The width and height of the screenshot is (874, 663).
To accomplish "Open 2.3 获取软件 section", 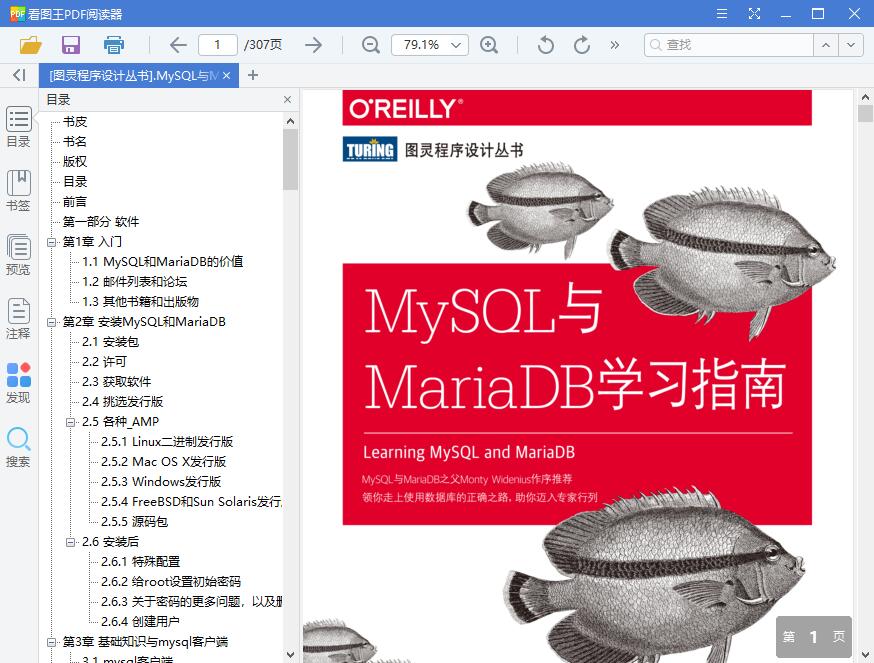I will (116, 382).
